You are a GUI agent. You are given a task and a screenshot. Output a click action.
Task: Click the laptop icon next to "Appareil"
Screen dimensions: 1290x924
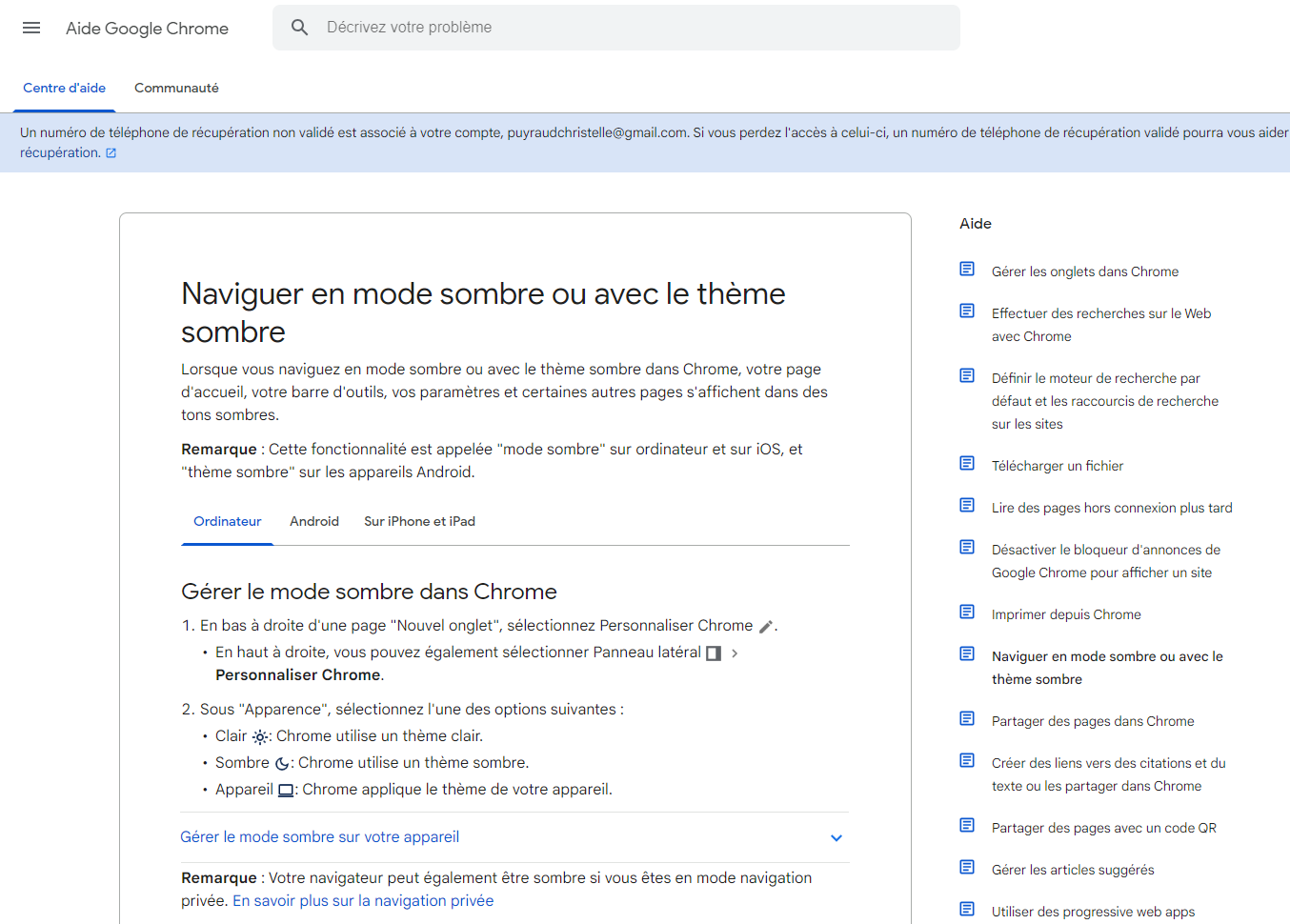286,791
